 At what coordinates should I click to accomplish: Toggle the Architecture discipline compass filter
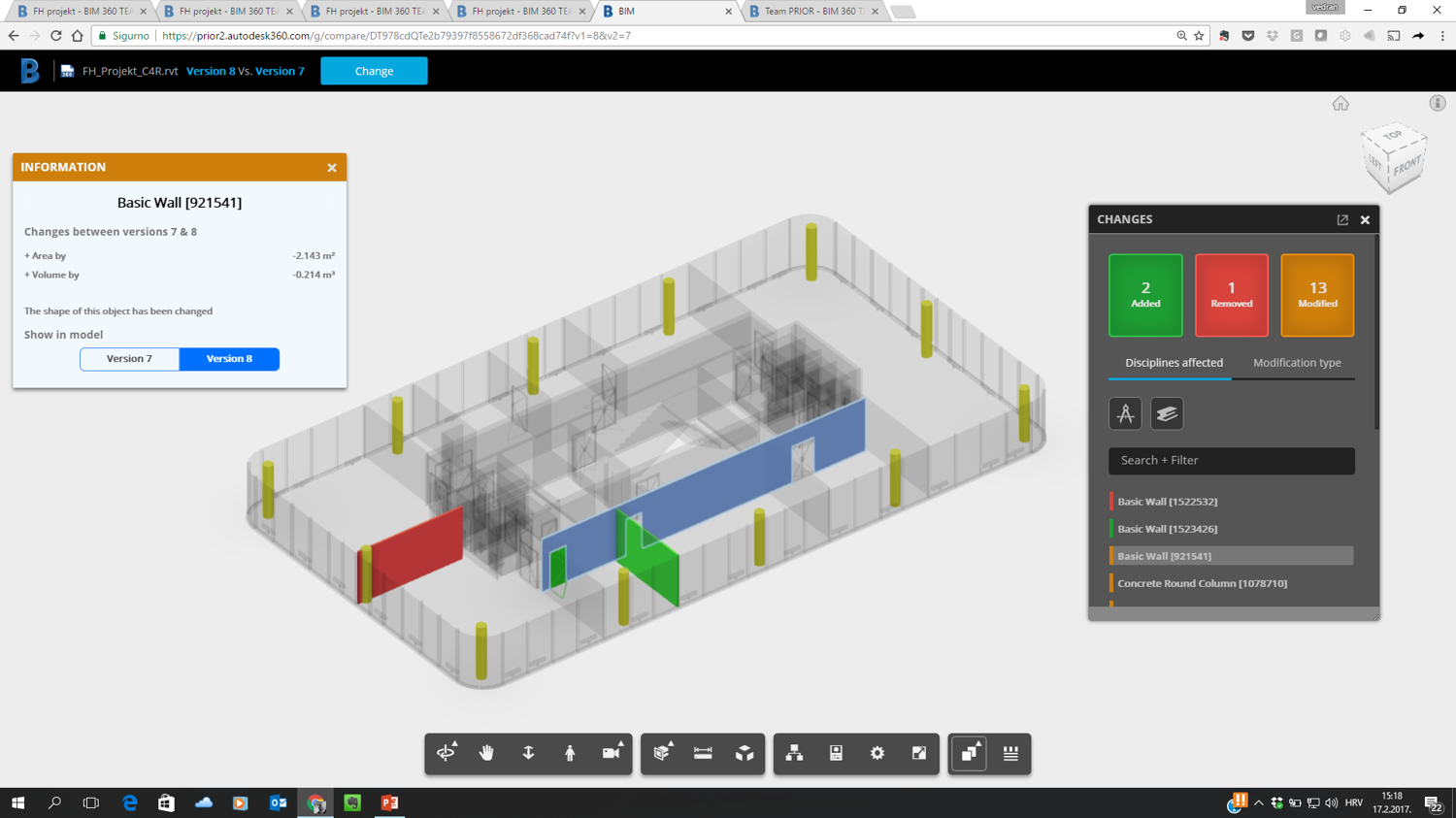pos(1125,413)
